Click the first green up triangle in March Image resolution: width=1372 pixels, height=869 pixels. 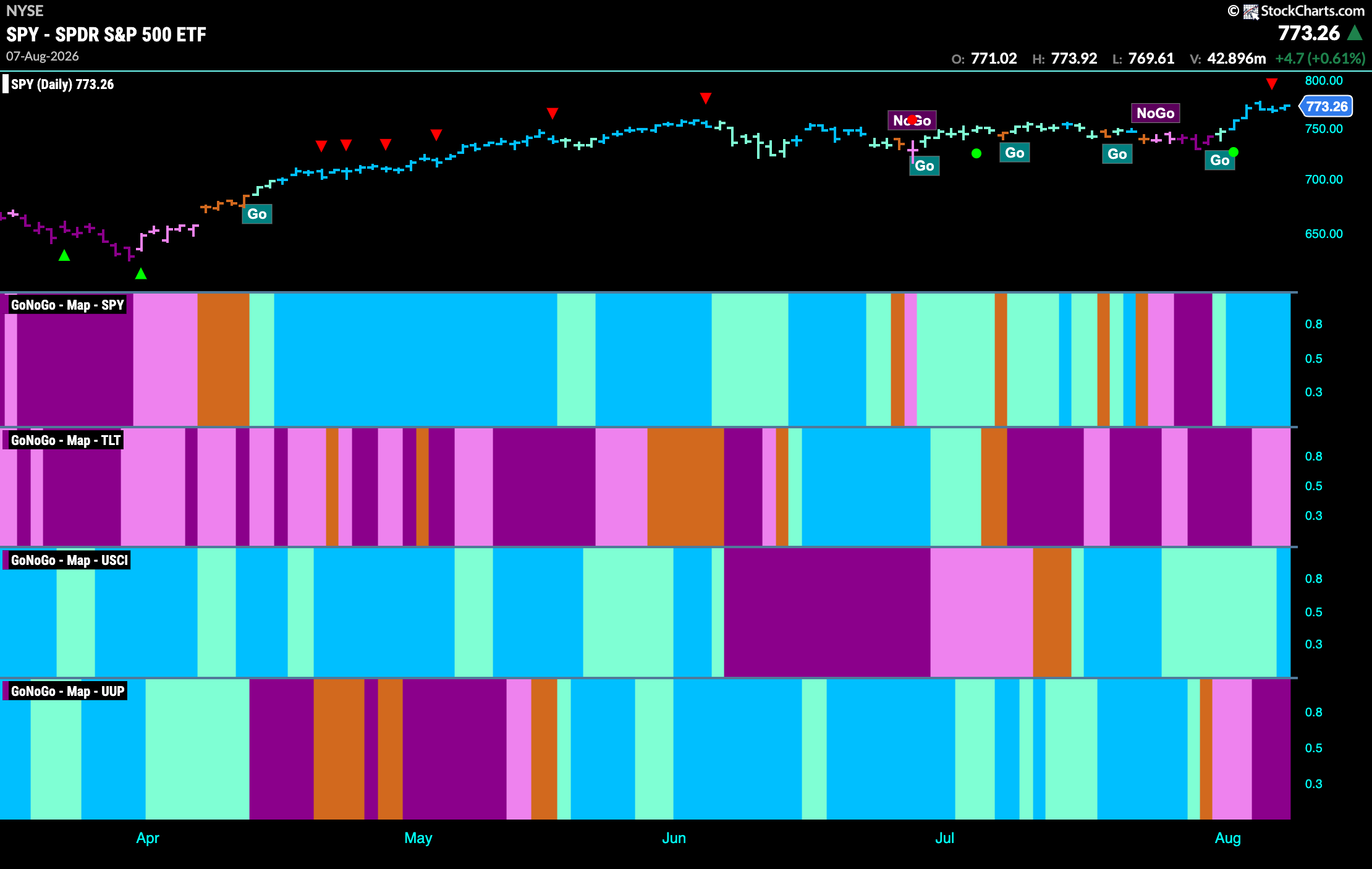pos(64,255)
